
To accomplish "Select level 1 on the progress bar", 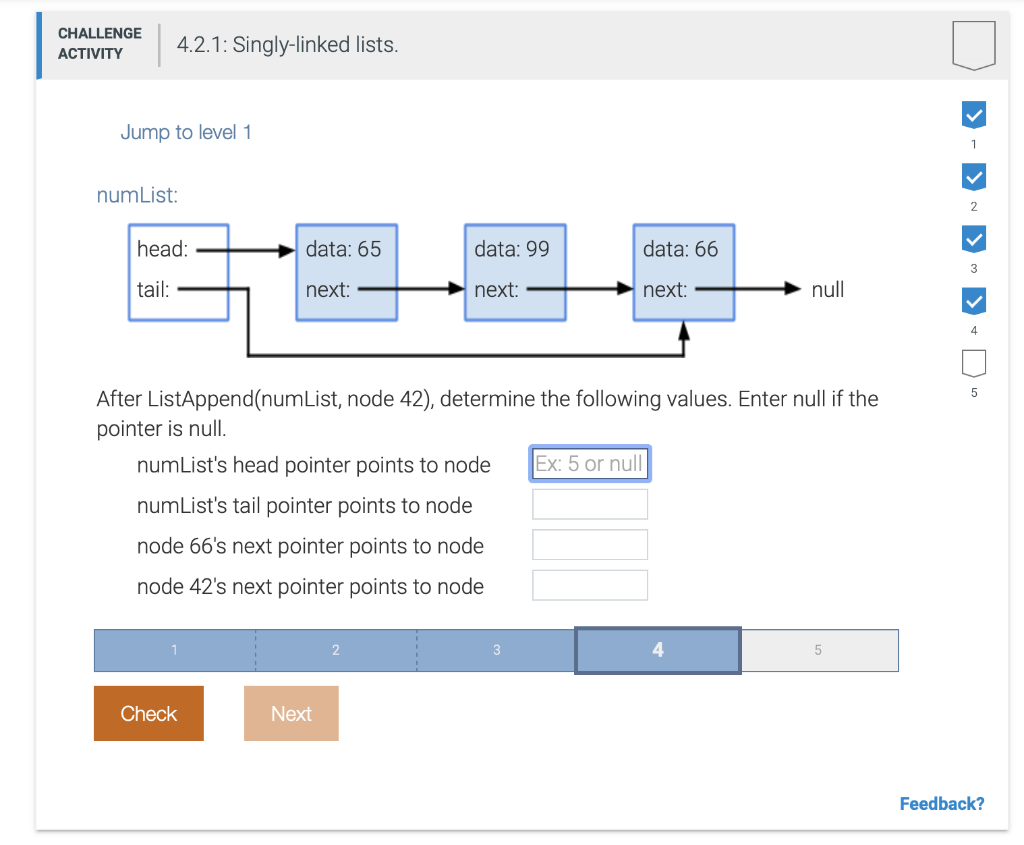I will 174,650.
